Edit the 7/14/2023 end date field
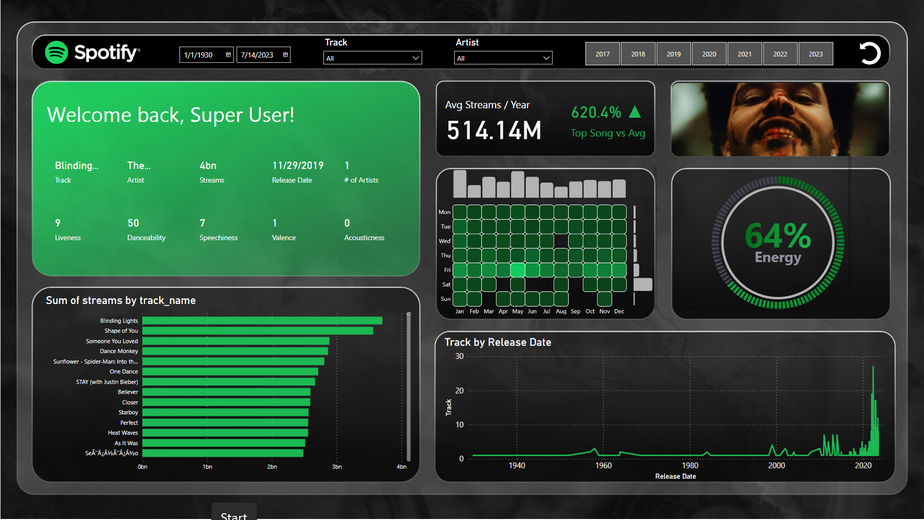Screen dimensions: 924x520 263,55
